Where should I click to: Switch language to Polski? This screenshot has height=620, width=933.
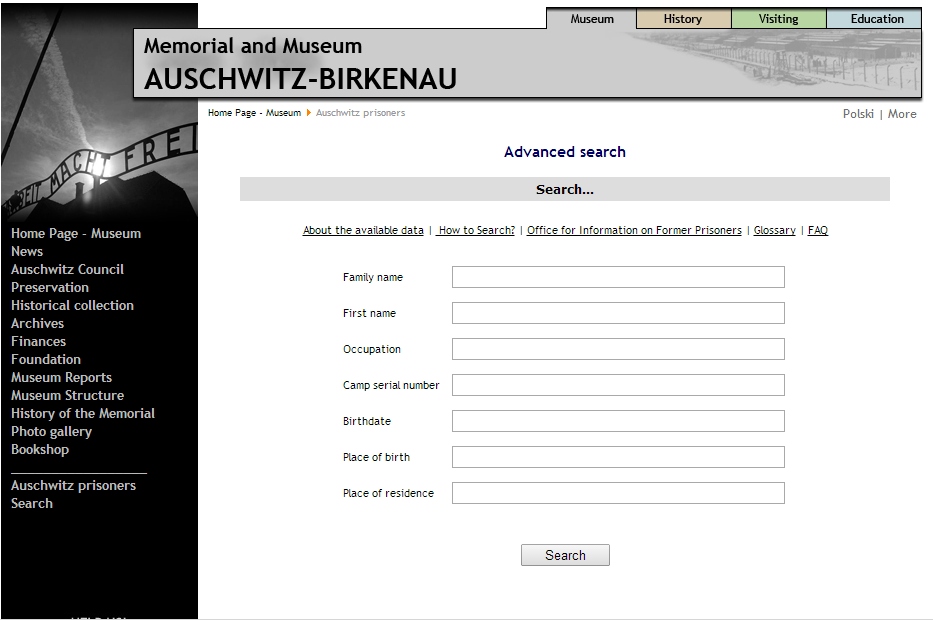click(858, 114)
